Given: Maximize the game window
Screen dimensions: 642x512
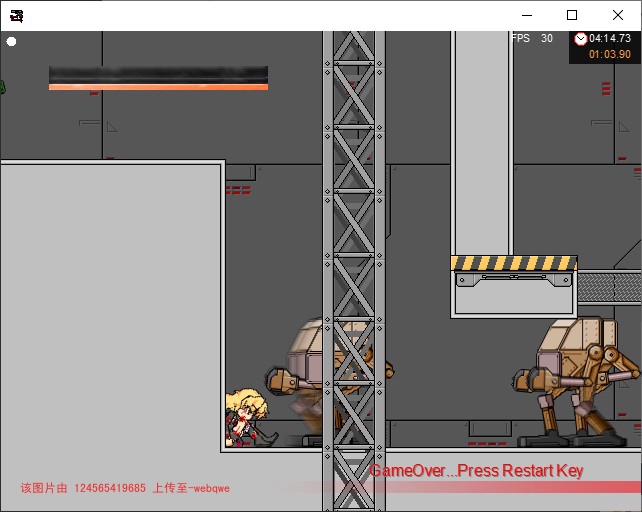Looking at the screenshot, I should tap(572, 16).
